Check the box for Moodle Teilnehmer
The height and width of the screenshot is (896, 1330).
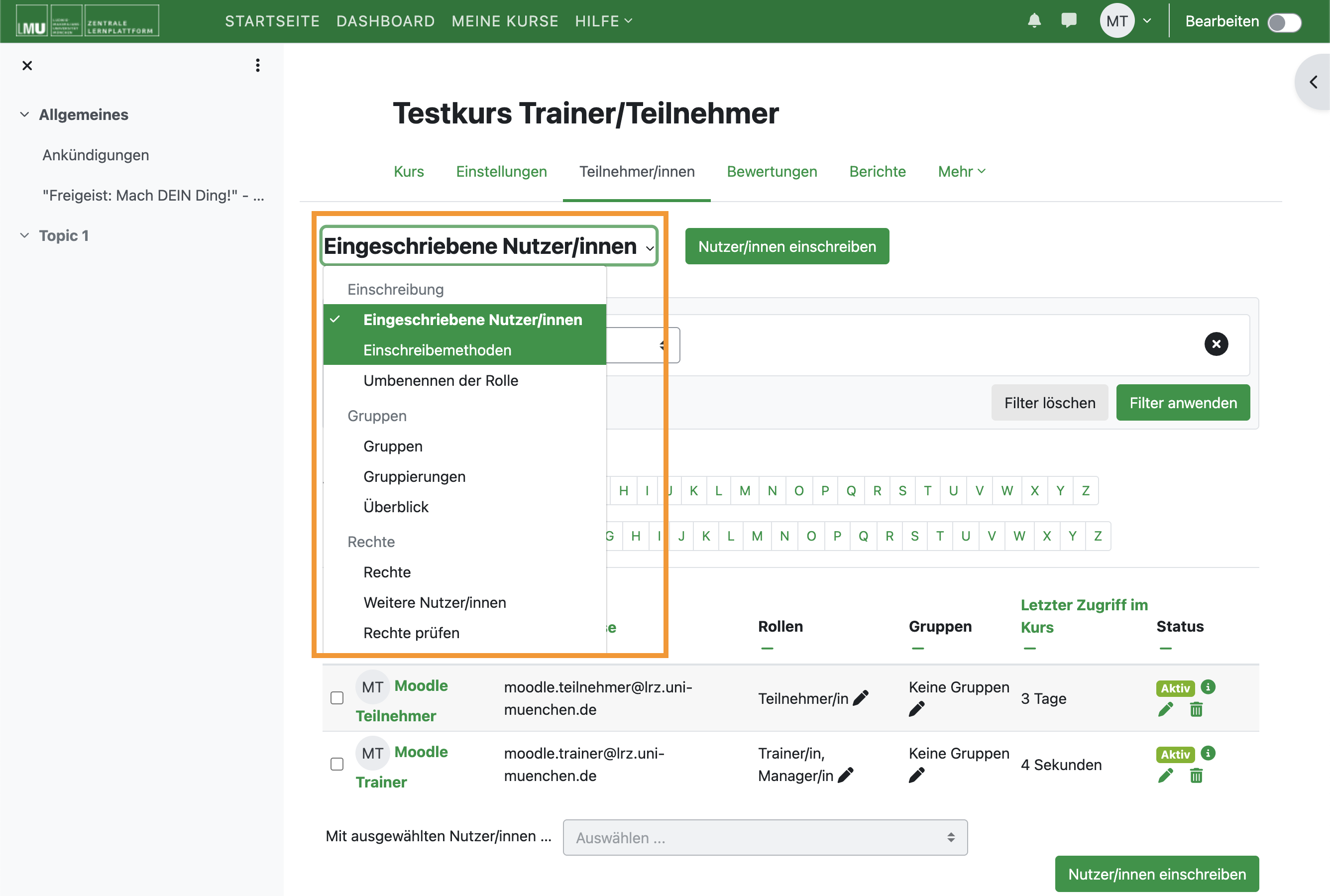pos(337,698)
